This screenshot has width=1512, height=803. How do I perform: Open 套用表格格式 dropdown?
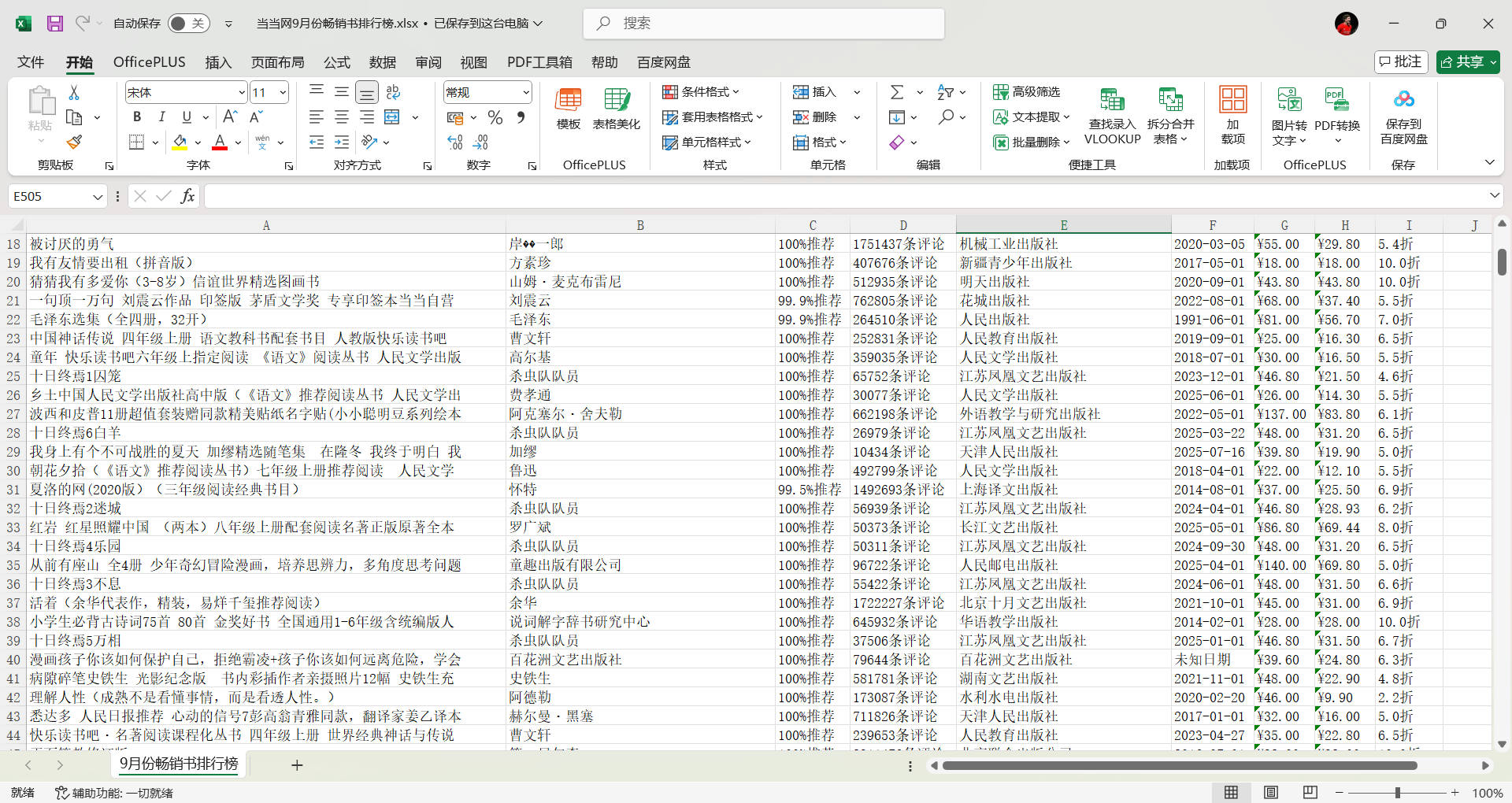(x=713, y=117)
